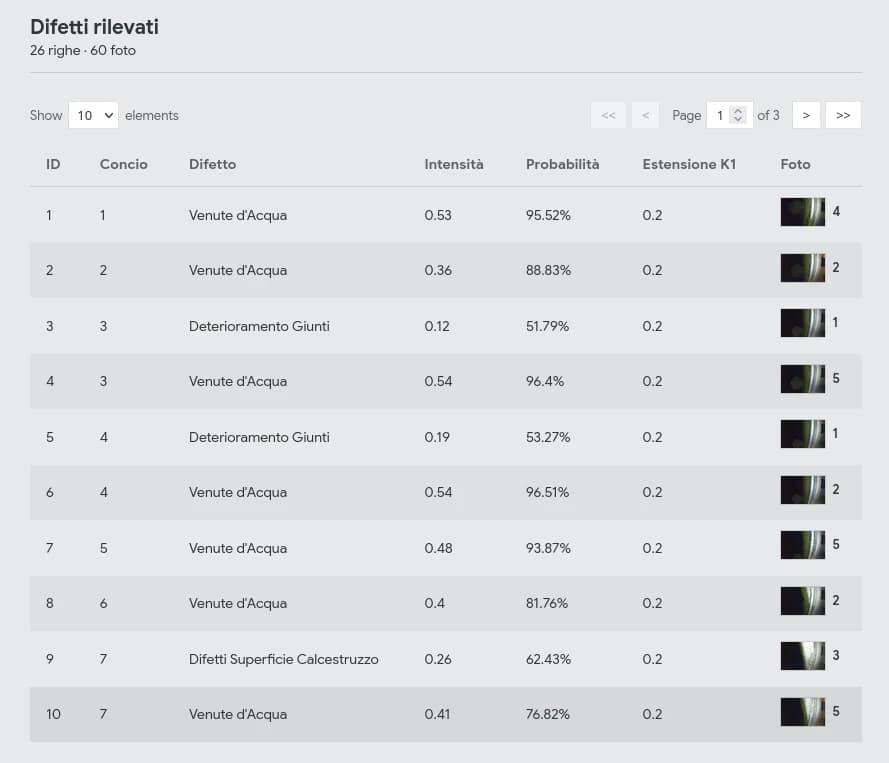Screen dimensions: 889x763
Task: Open the Show elements count dropdown
Action: coord(93,115)
